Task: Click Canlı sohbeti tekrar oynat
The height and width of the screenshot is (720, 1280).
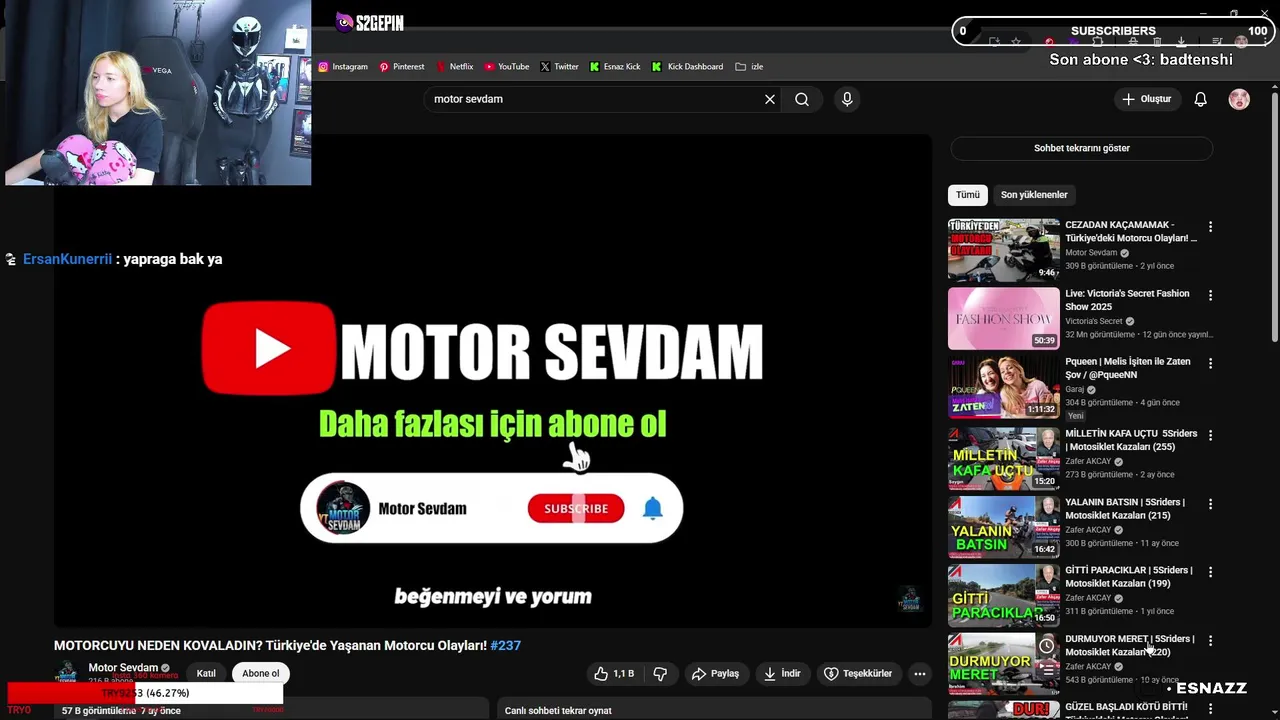Action: (558, 711)
